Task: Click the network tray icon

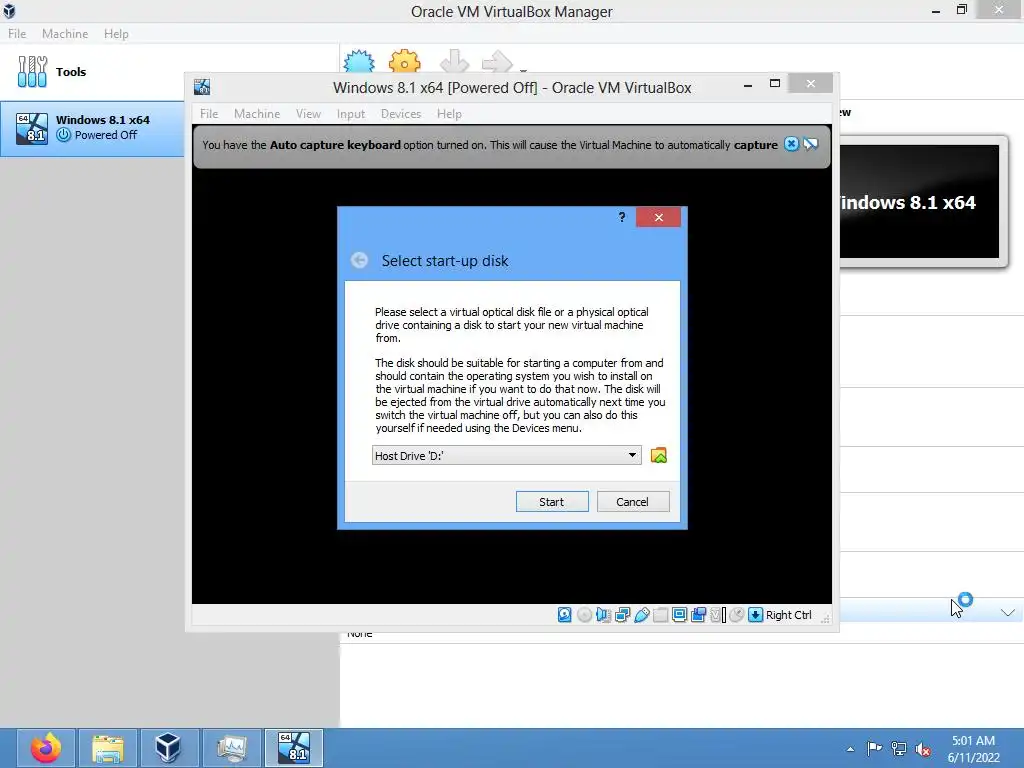Action: pos(899,748)
